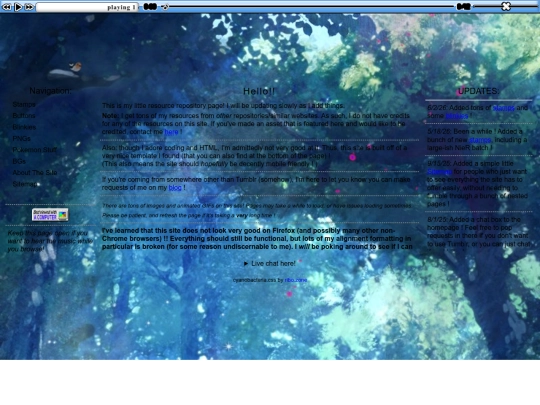
Task: Click the small bird sprite on the branch
Action: (75, 66)
